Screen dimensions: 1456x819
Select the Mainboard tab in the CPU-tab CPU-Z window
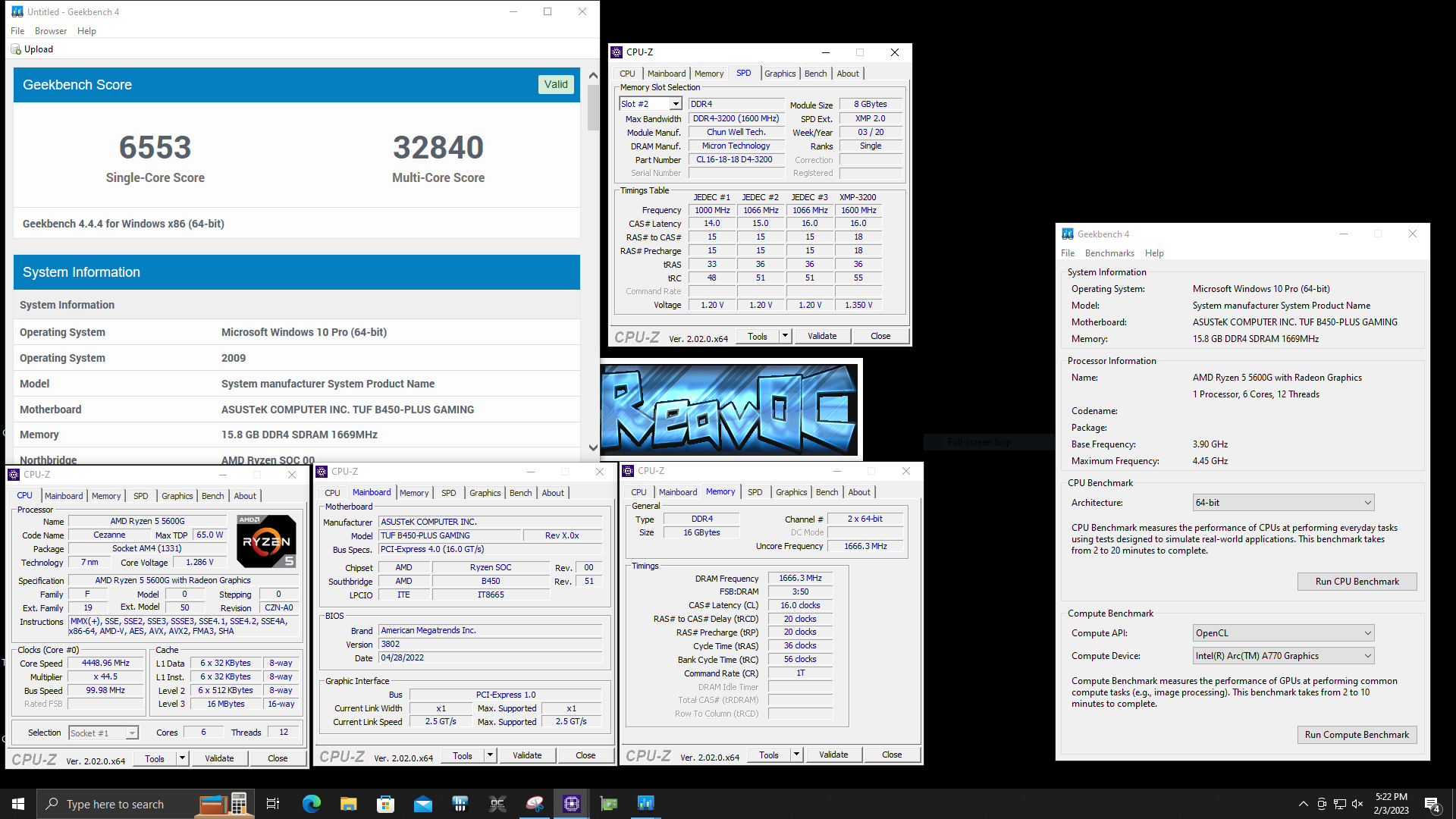click(64, 496)
